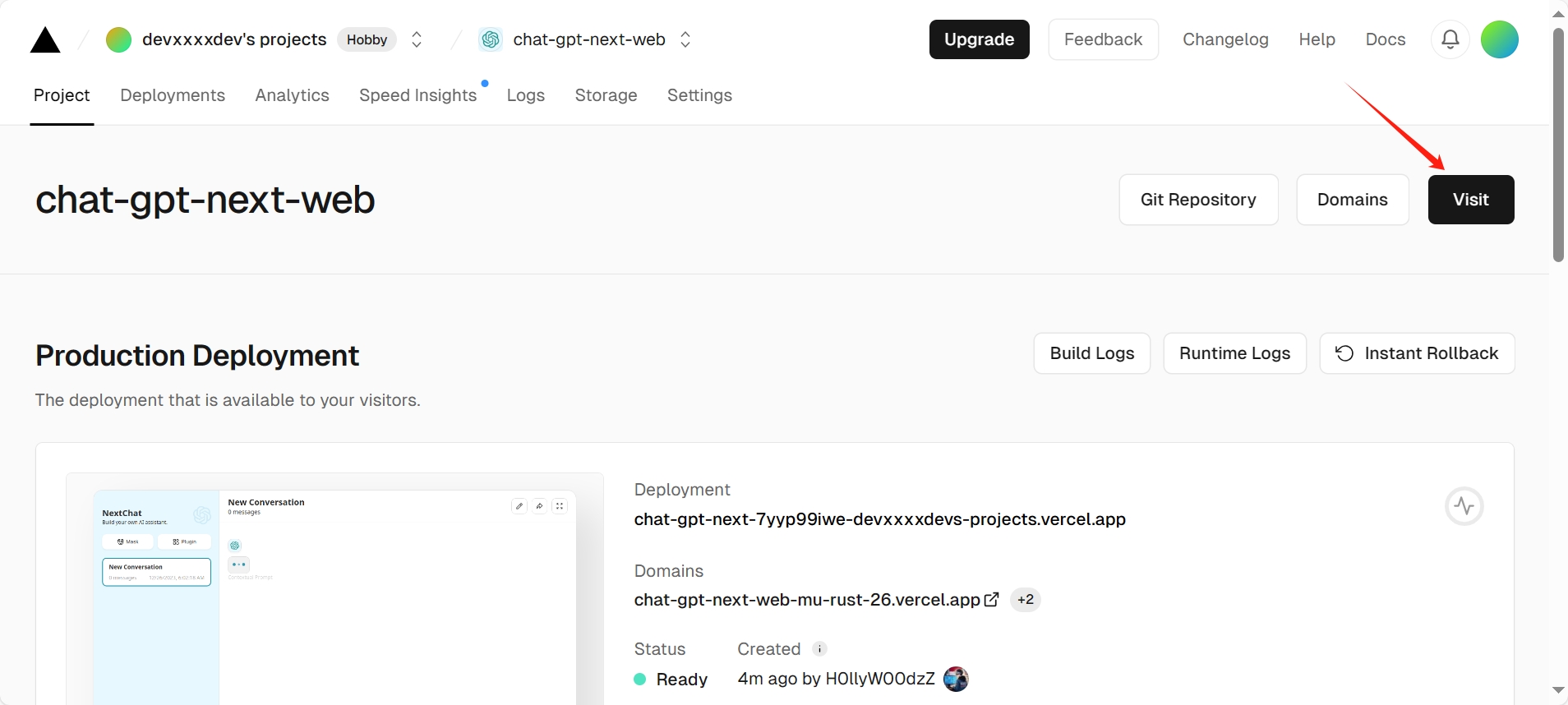
Task: Click the Instant Rollback button
Action: click(1417, 353)
